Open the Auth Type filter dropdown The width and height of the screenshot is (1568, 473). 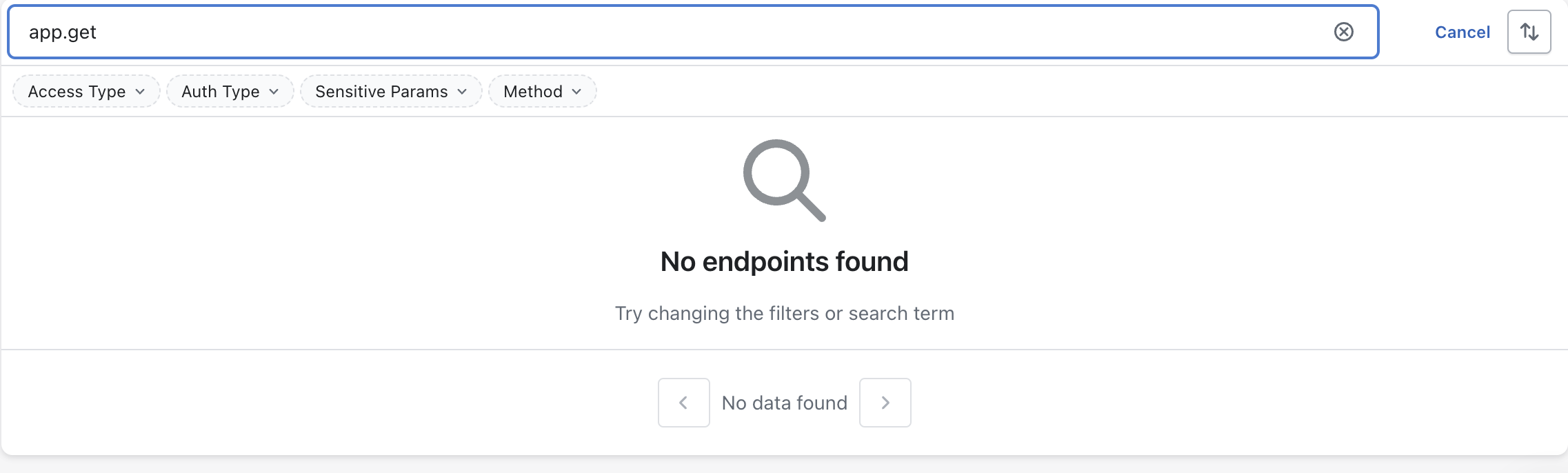[230, 91]
